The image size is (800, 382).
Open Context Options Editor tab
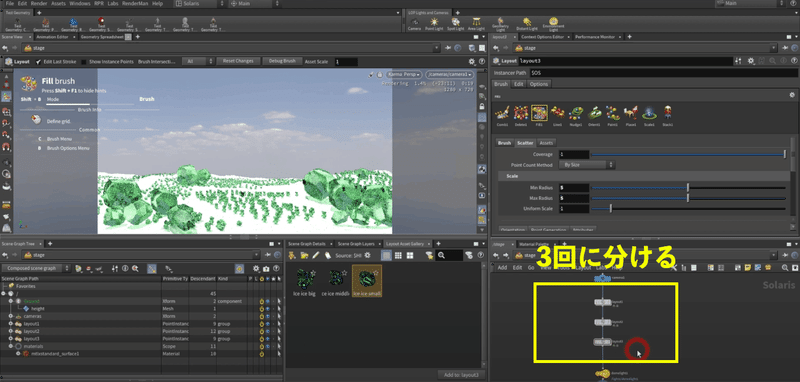pos(543,37)
